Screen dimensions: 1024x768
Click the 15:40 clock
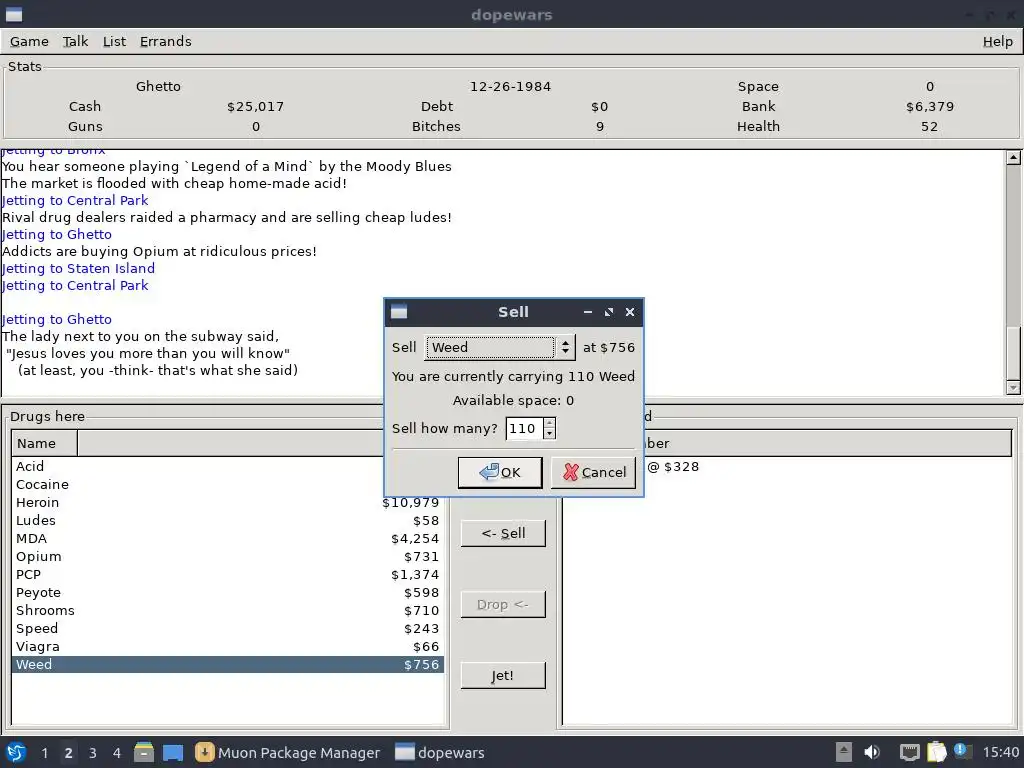point(1000,752)
